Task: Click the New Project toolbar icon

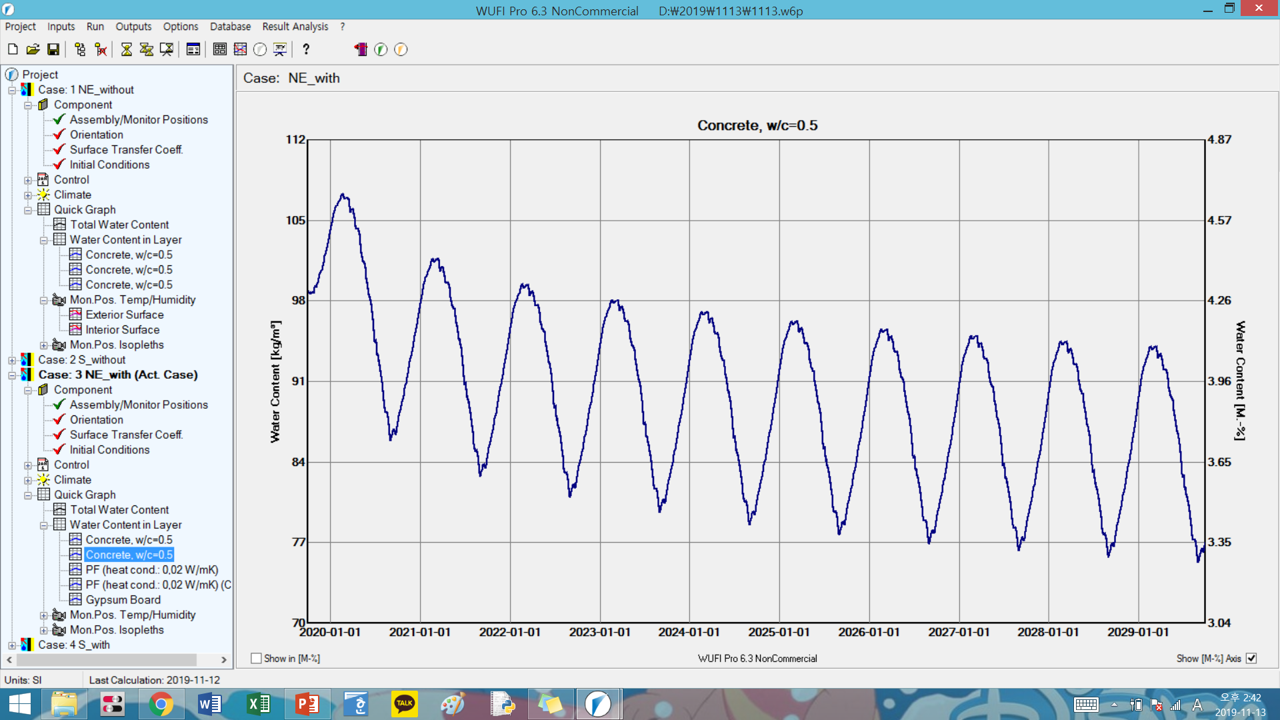Action: pos(13,49)
